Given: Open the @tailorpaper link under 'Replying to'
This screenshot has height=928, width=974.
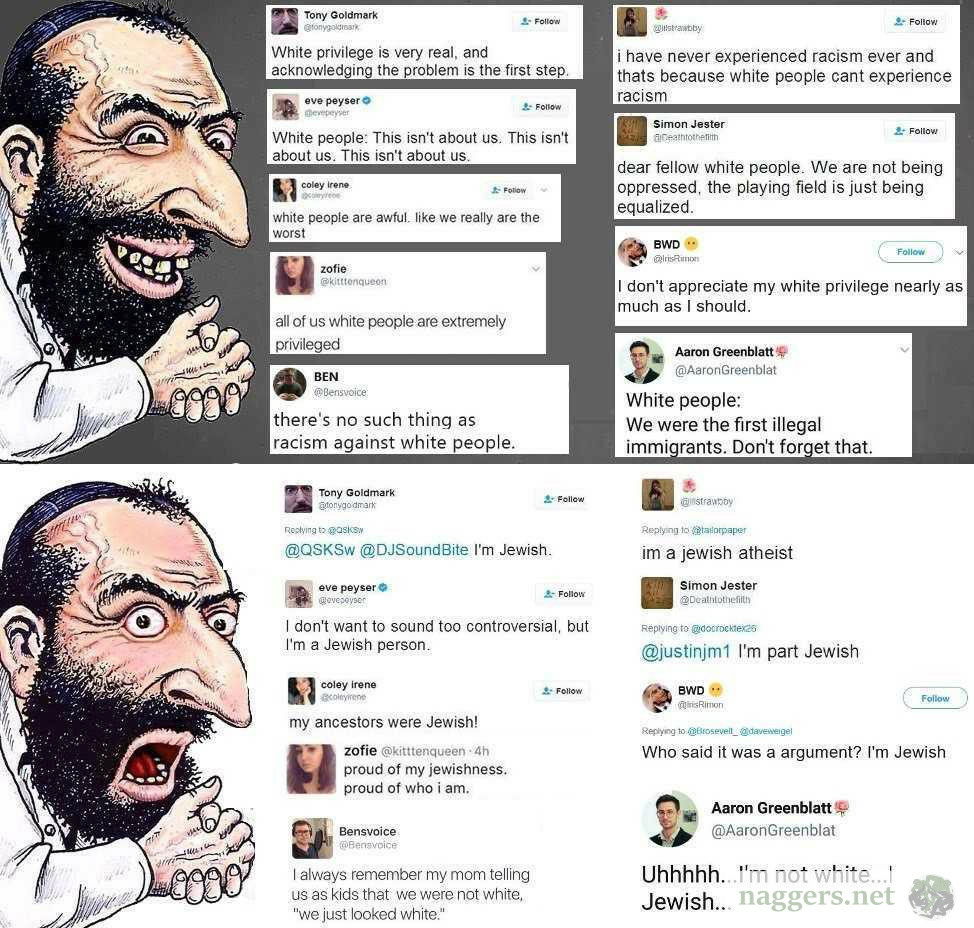Looking at the screenshot, I should (719, 530).
